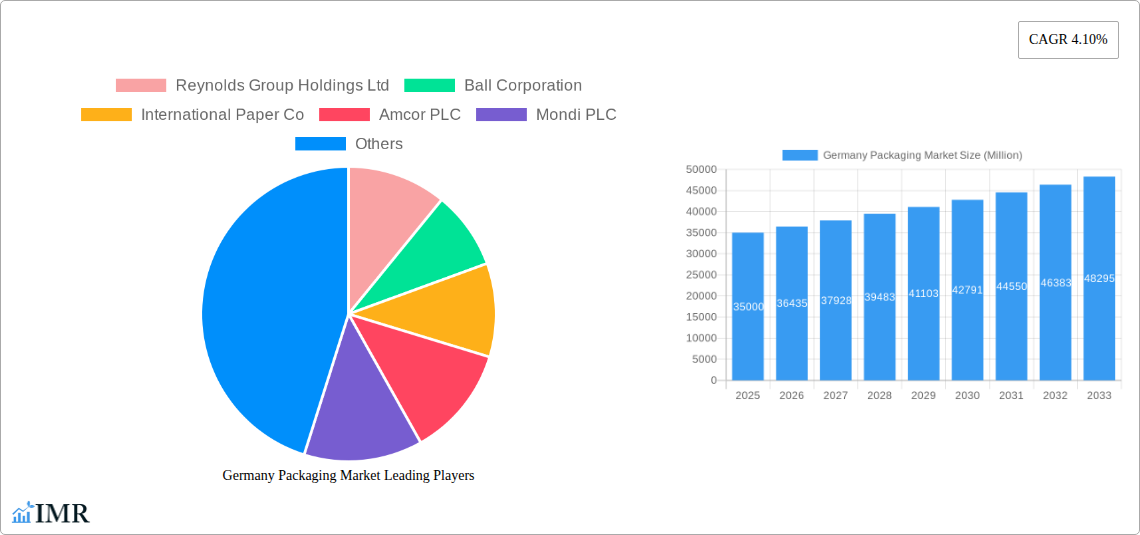This screenshot has height=535, width=1140.
Task: Toggle Ball Corporation legend entry
Action: tap(493, 86)
